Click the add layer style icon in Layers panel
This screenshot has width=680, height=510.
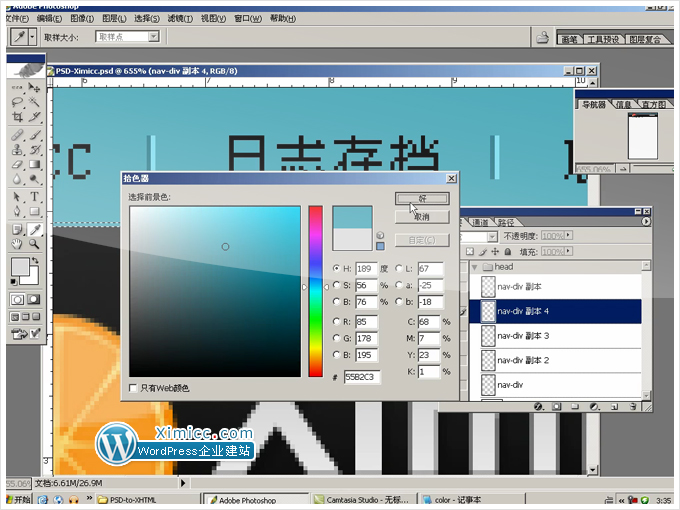click(x=538, y=407)
